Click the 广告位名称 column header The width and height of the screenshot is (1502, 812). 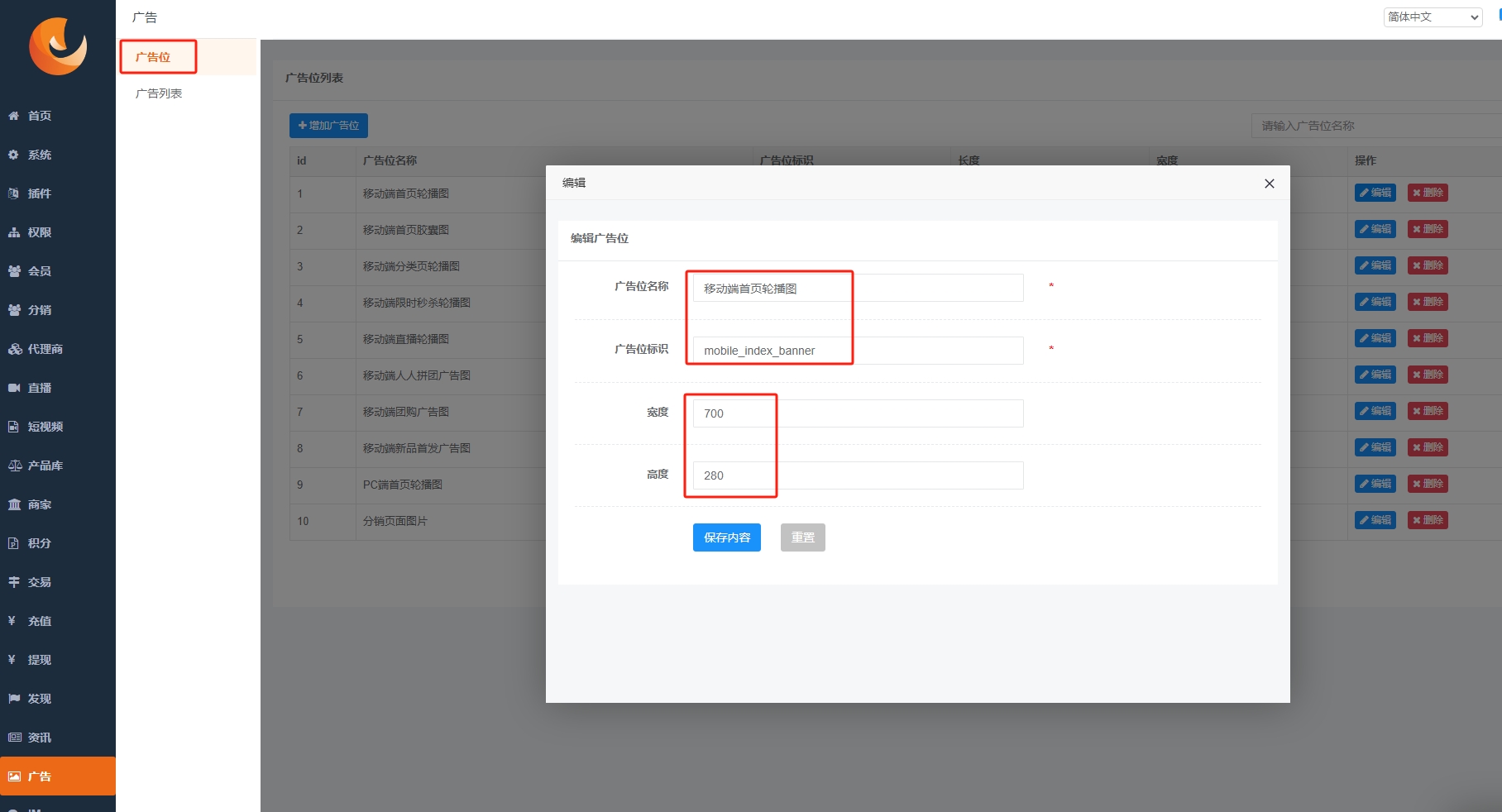tap(390, 160)
